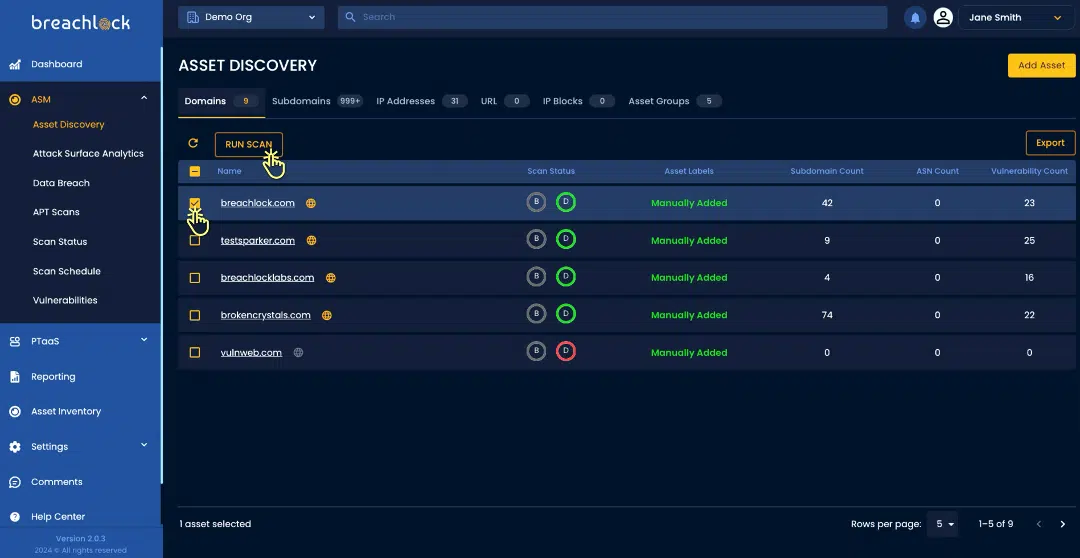Click the user avatar icon
Image resolution: width=1080 pixels, height=558 pixels.
pyautogui.click(x=943, y=18)
